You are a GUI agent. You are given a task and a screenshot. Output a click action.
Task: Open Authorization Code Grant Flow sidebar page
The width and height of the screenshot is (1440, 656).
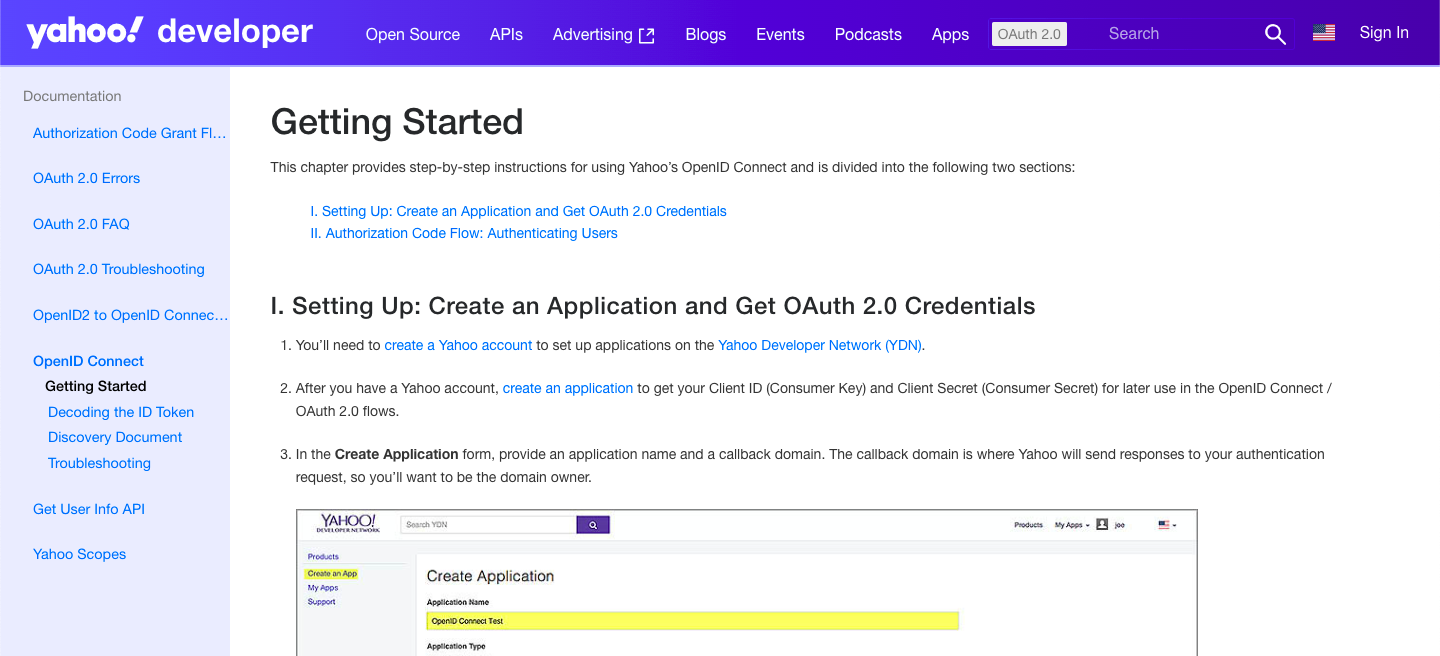(x=130, y=133)
